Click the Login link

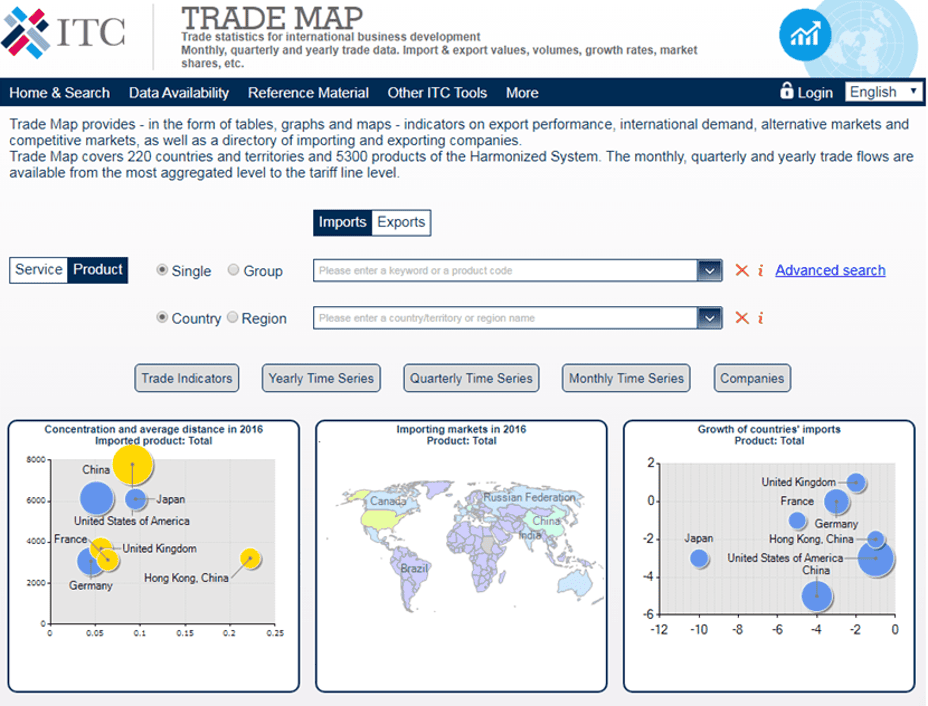click(815, 93)
